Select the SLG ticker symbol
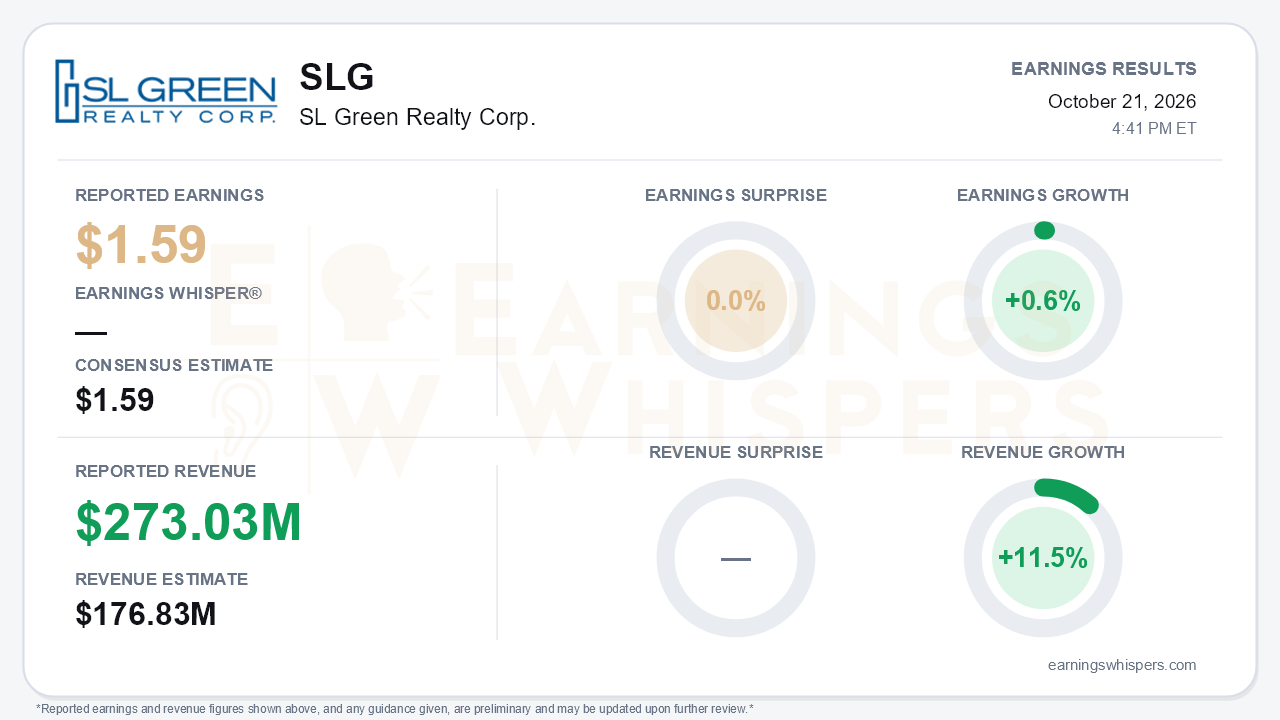The image size is (1280, 720). click(x=337, y=77)
